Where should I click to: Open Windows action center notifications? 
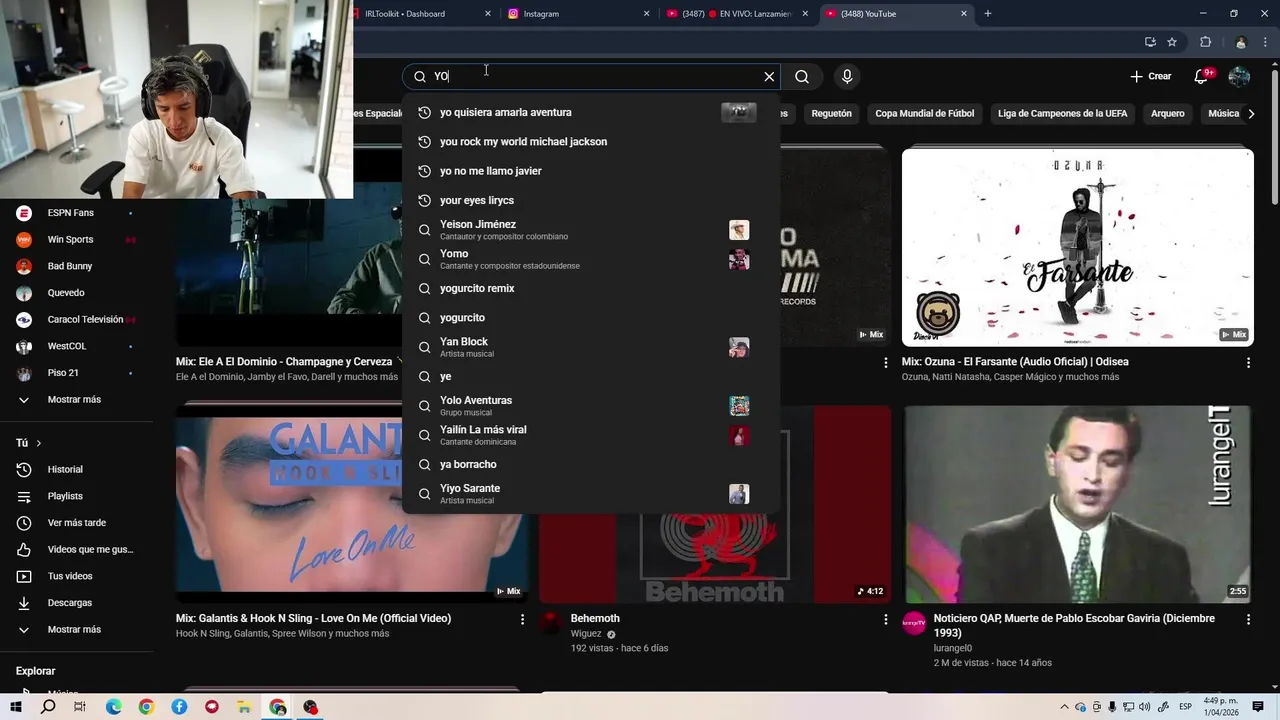[1258, 707]
